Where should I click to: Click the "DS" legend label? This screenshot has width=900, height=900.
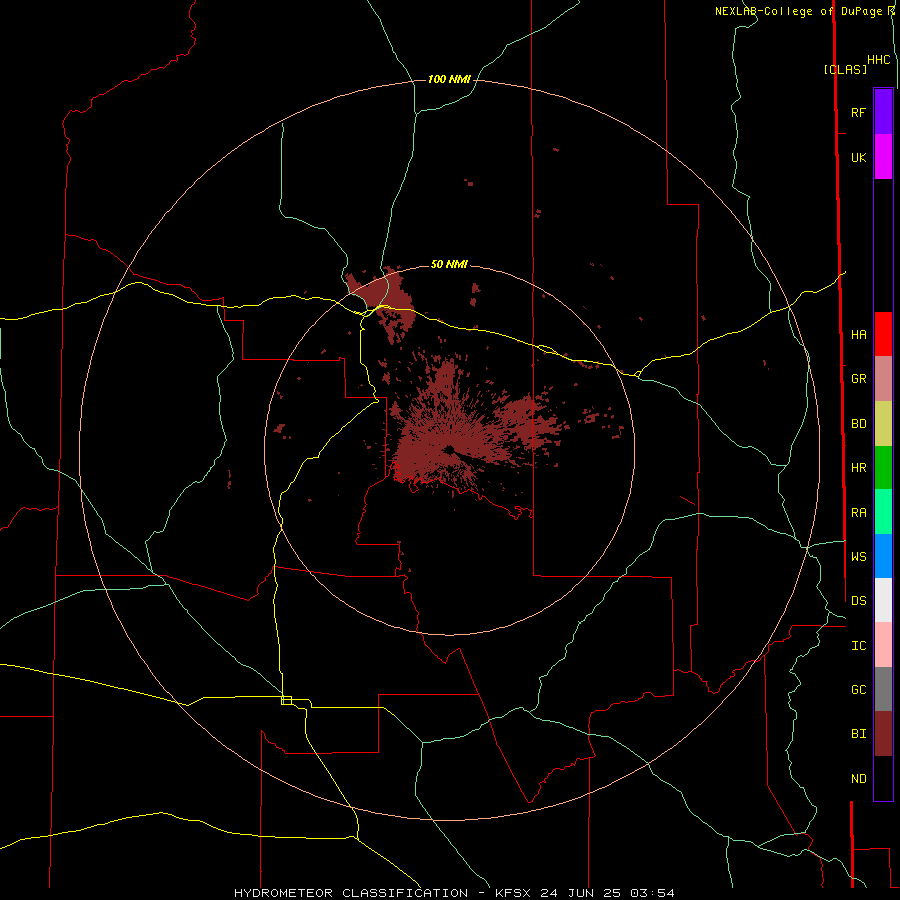click(x=858, y=601)
